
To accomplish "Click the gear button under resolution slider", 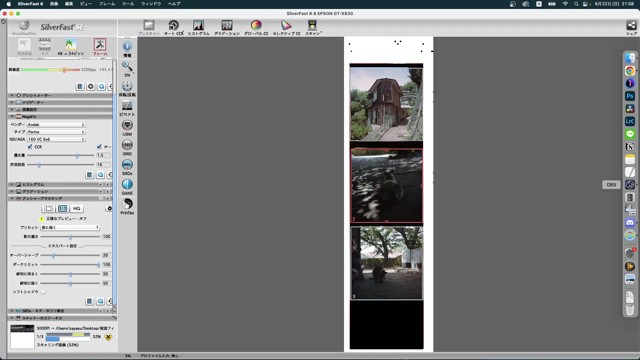I will coord(91,87).
